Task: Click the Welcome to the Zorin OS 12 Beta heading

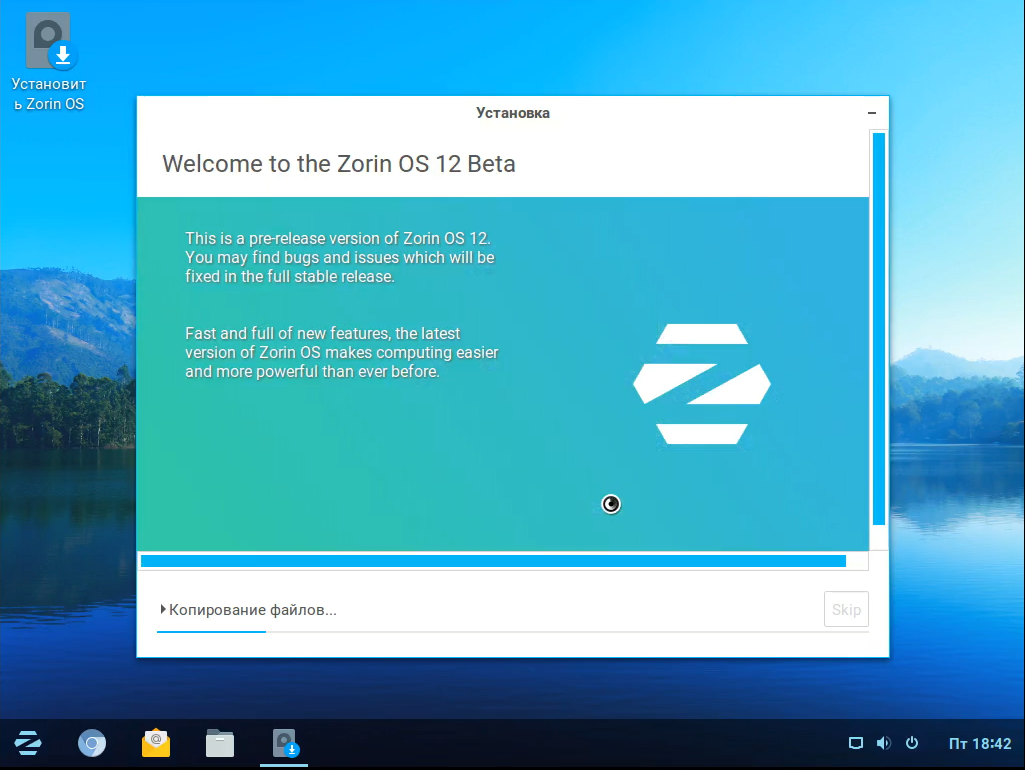Action: (x=339, y=163)
